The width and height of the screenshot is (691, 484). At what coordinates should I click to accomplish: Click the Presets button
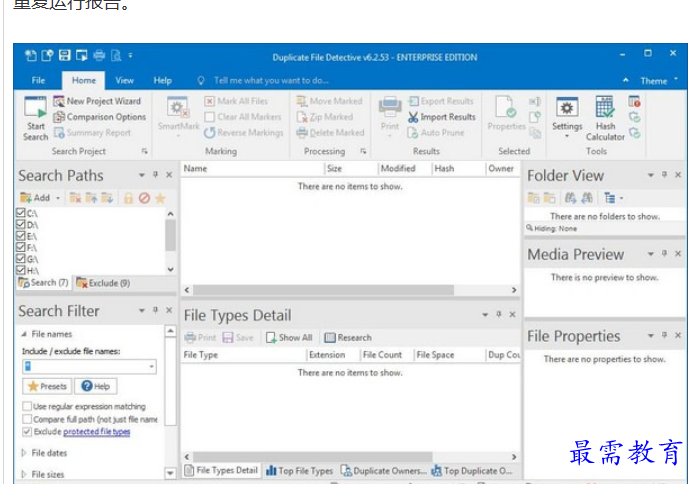point(47,387)
